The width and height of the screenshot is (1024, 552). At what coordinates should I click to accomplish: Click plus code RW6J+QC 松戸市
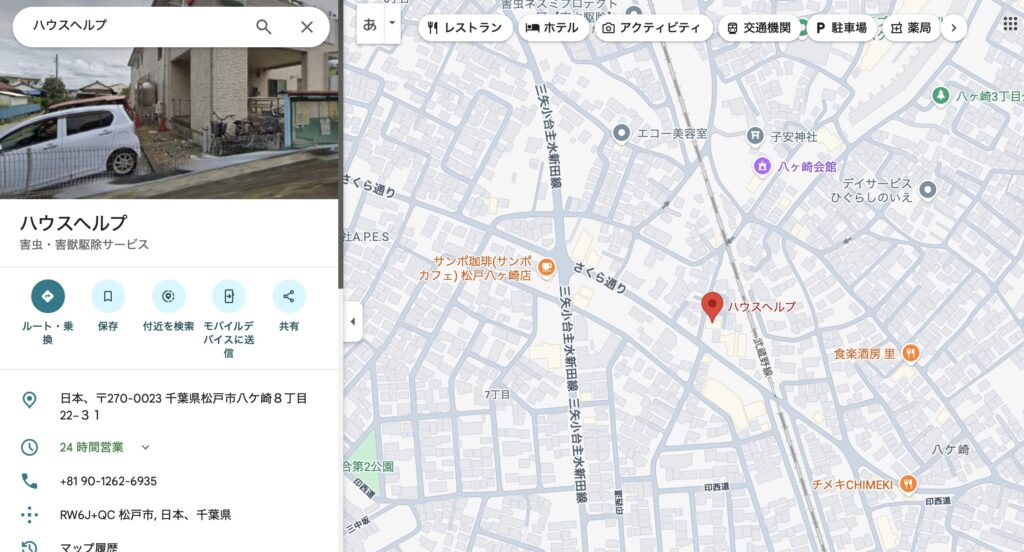tap(145, 515)
